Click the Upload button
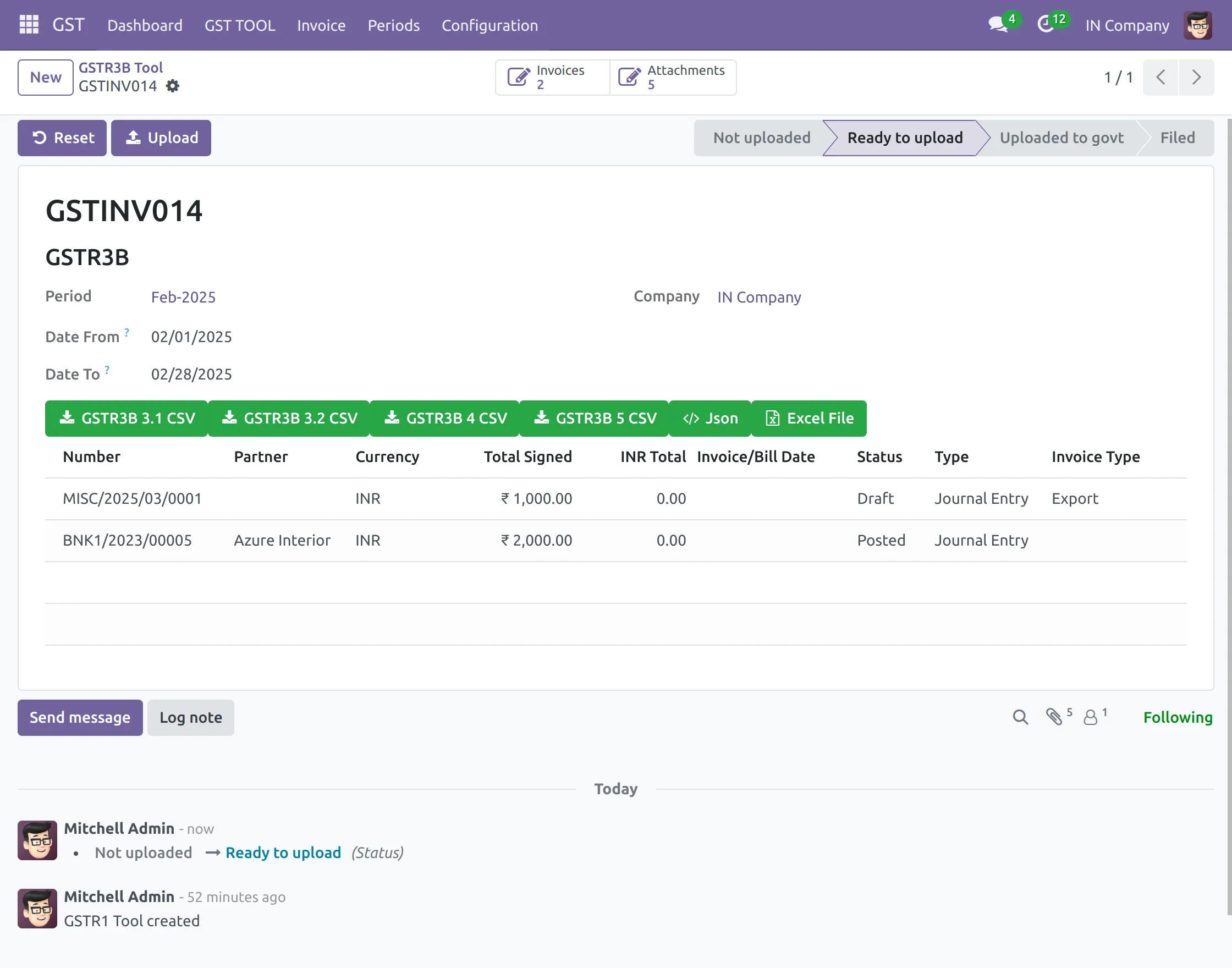 [x=161, y=137]
